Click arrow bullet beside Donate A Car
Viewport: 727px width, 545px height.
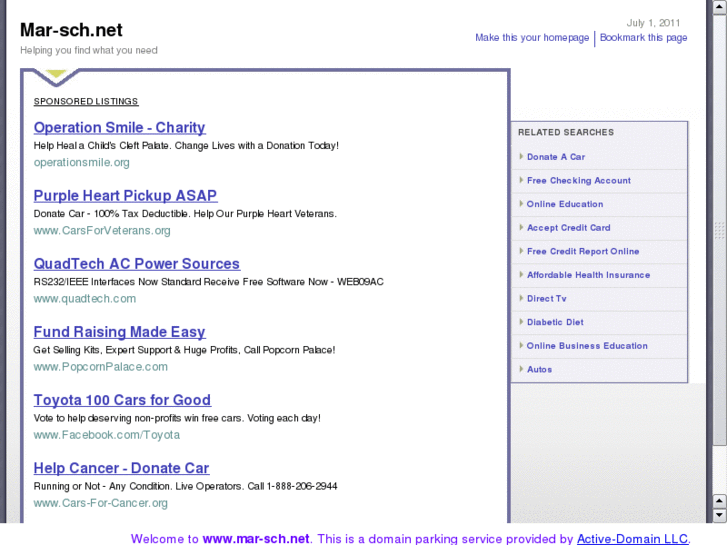click(521, 156)
